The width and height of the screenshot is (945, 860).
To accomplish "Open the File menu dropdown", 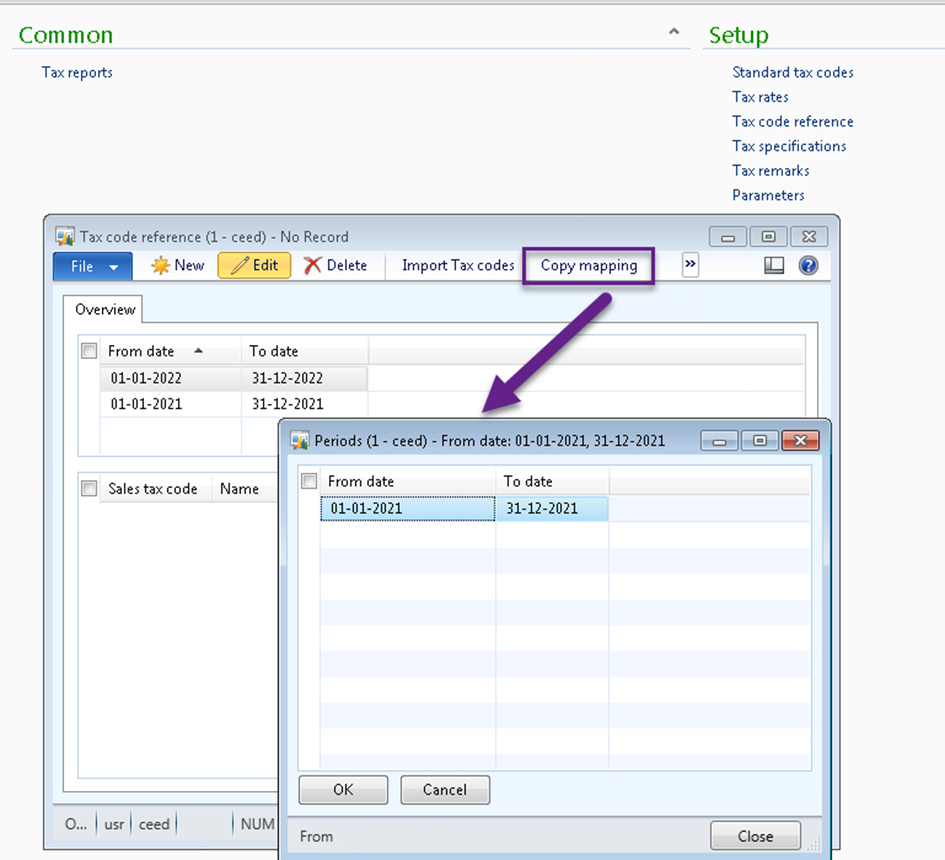I will coord(93,266).
